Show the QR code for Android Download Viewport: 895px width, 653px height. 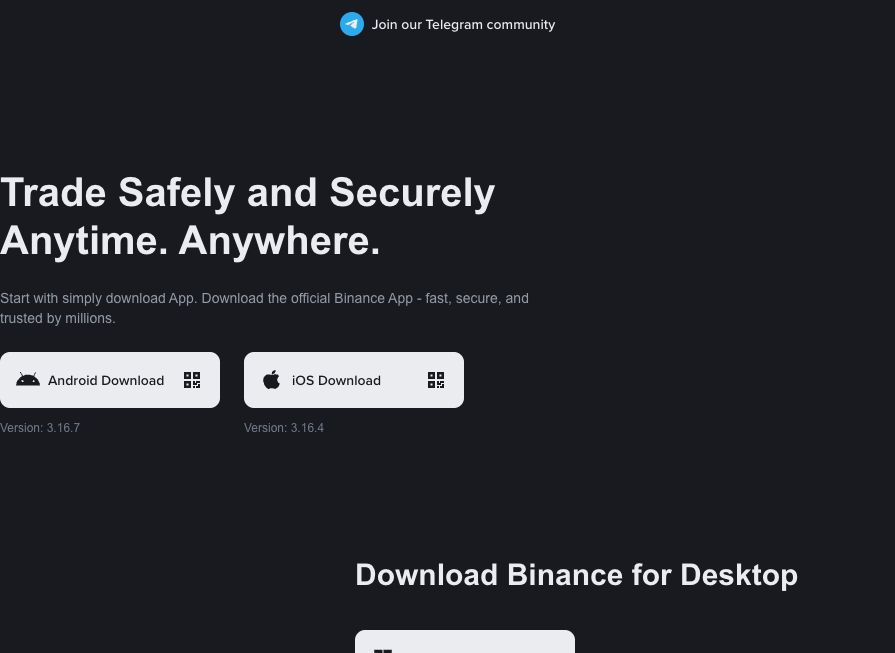click(x=192, y=380)
